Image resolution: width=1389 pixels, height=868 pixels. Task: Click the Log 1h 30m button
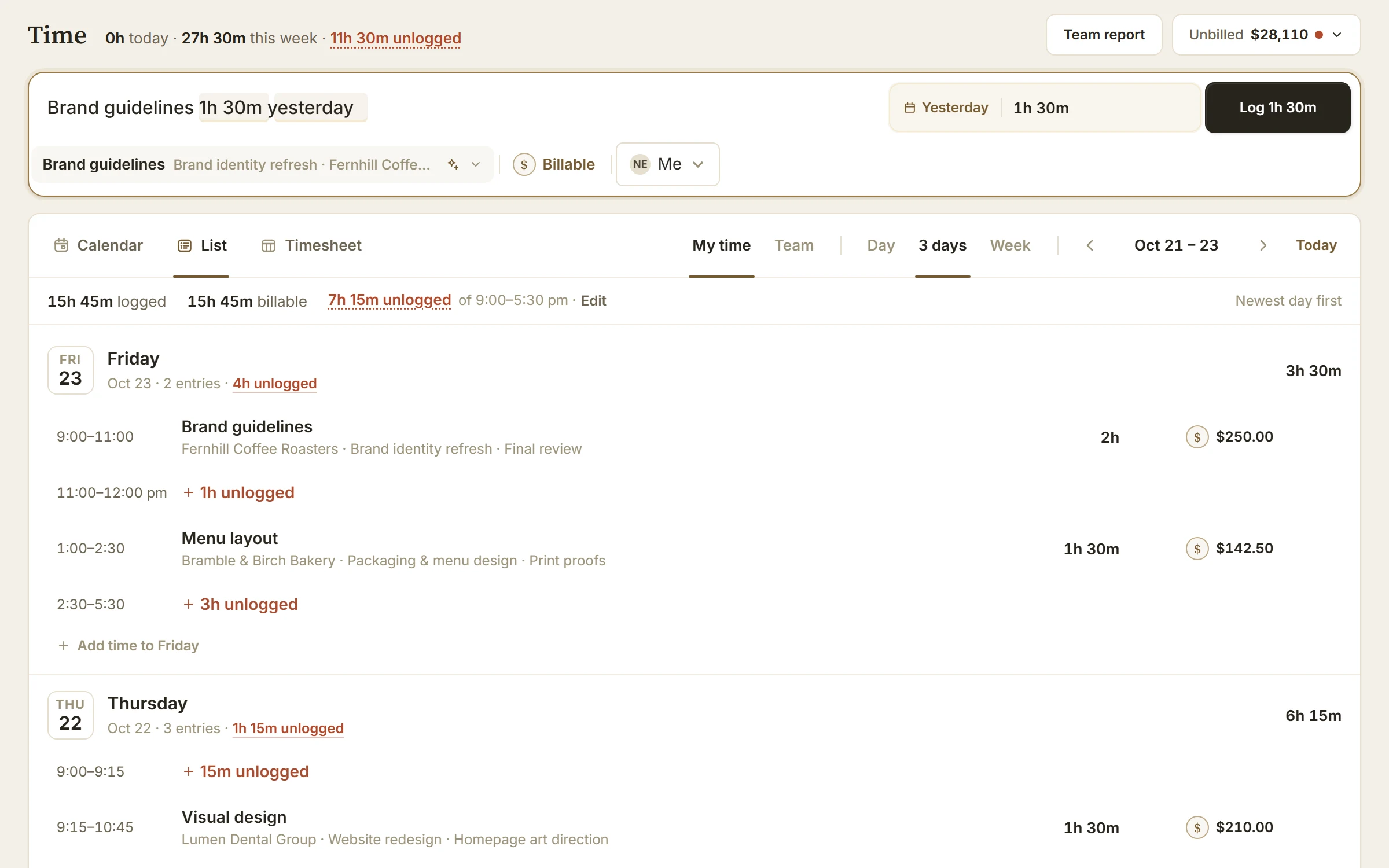pos(1277,108)
